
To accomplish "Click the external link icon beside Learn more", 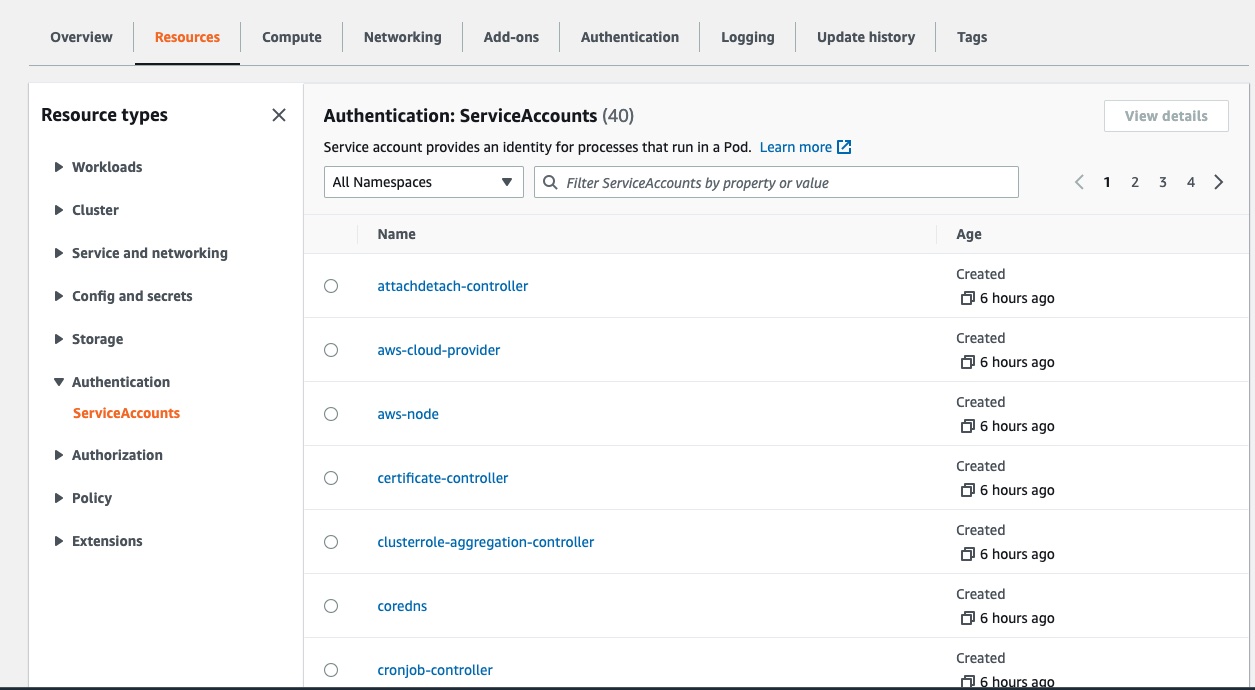I will pyautogui.click(x=844, y=147).
